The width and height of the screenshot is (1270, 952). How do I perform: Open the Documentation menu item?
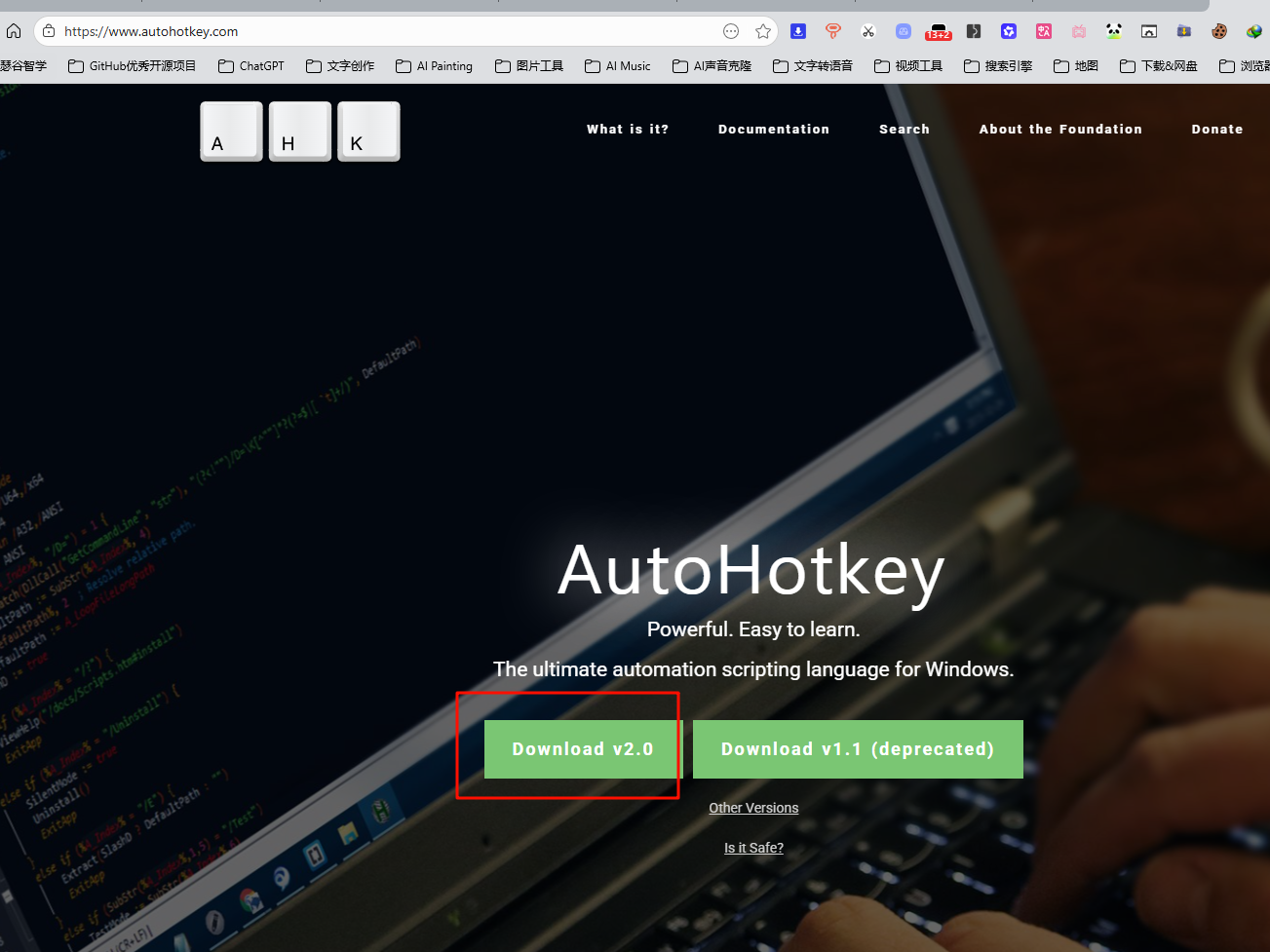pyautogui.click(x=774, y=129)
